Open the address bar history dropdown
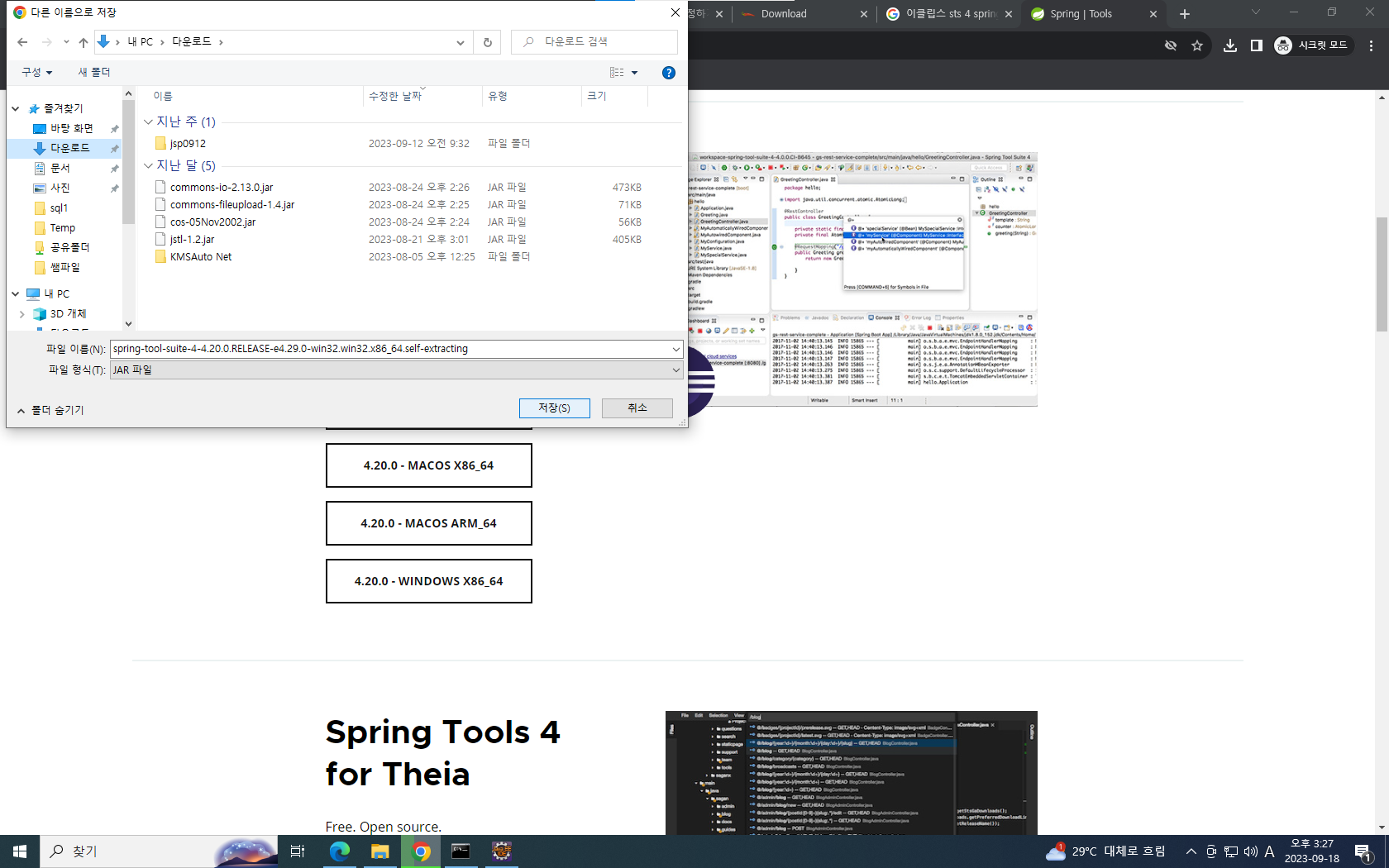This screenshot has width=1389, height=868. coord(461,42)
